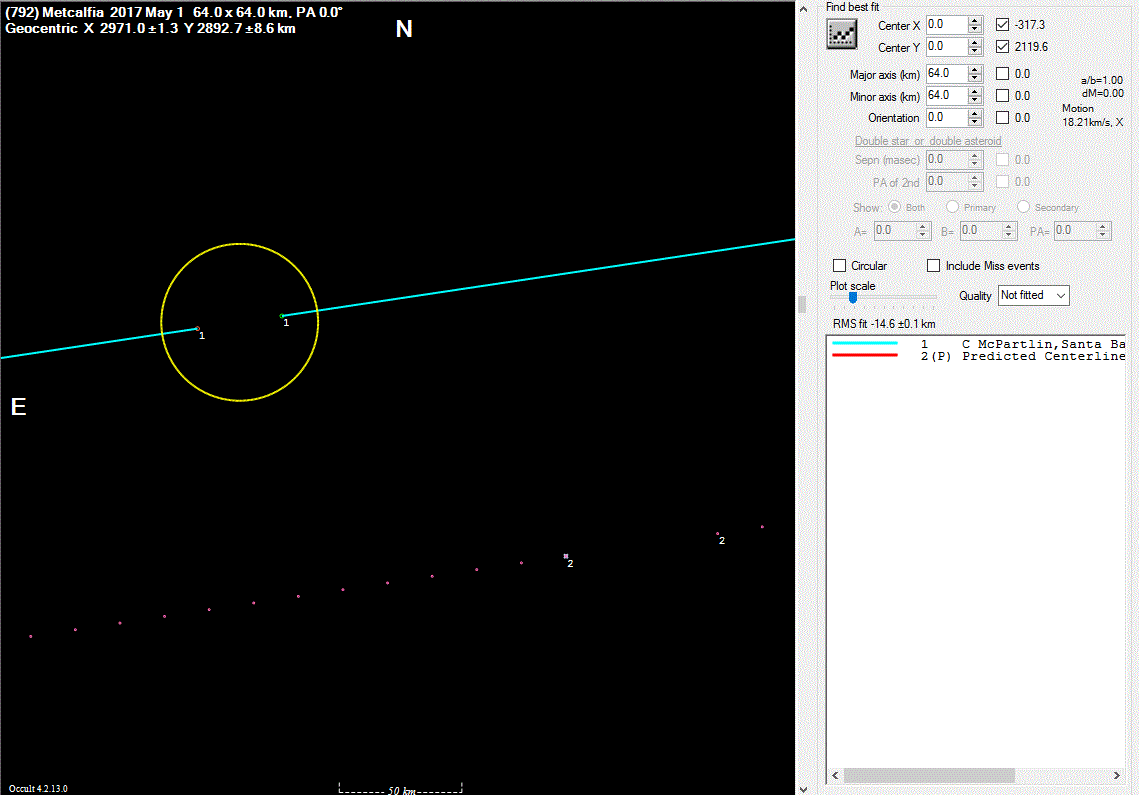
Task: Click the Sepn (masec) field
Action: 947,159
